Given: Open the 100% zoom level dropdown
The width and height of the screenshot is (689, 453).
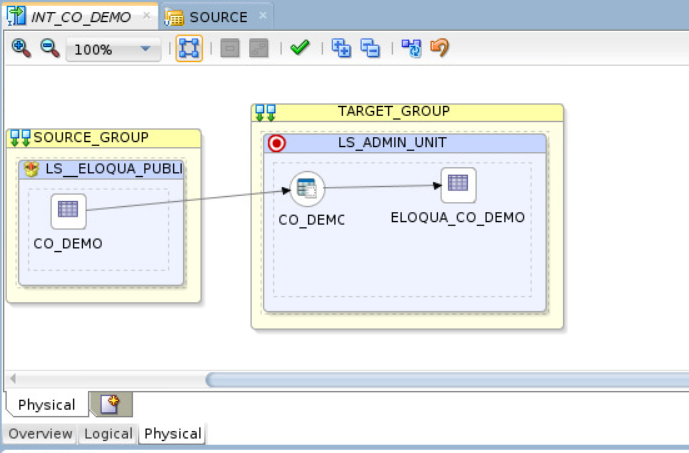Looking at the screenshot, I should coord(144,49).
